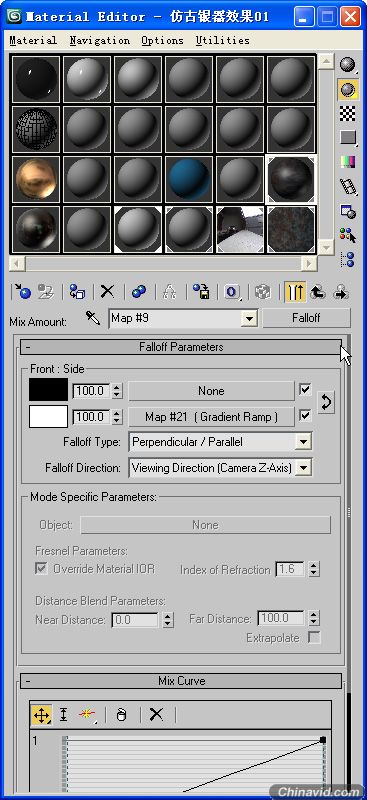Uncheck the None map enable checkbox
The width and height of the screenshot is (367, 800).
pyautogui.click(x=305, y=390)
